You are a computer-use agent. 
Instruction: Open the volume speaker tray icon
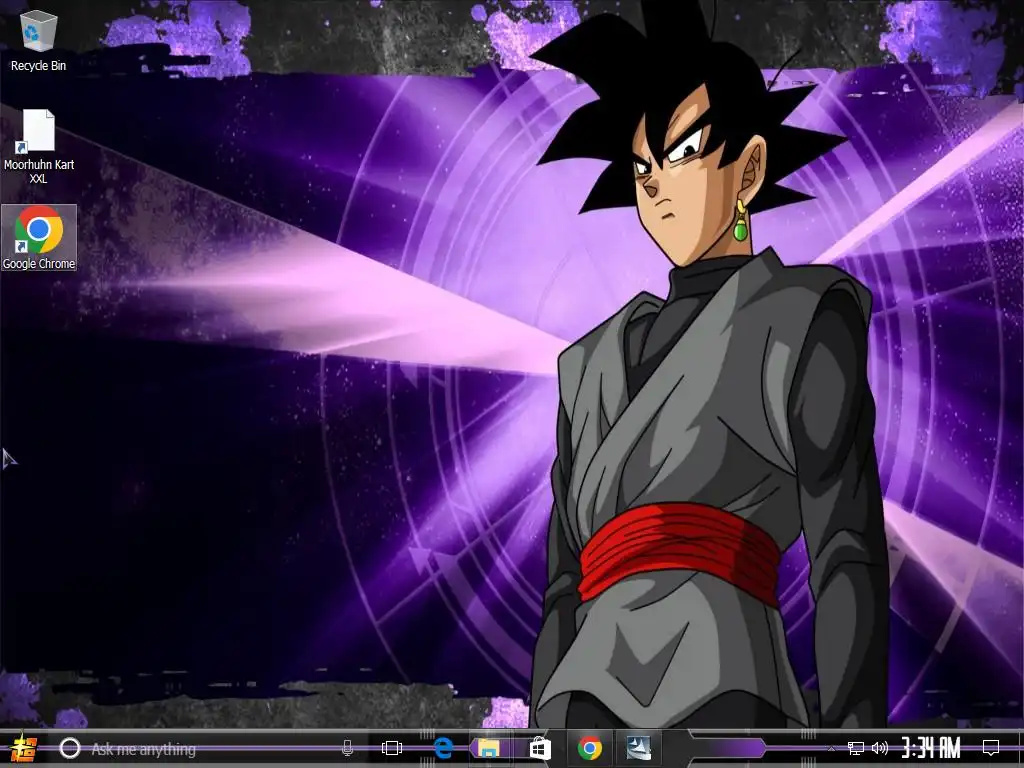[x=880, y=748]
